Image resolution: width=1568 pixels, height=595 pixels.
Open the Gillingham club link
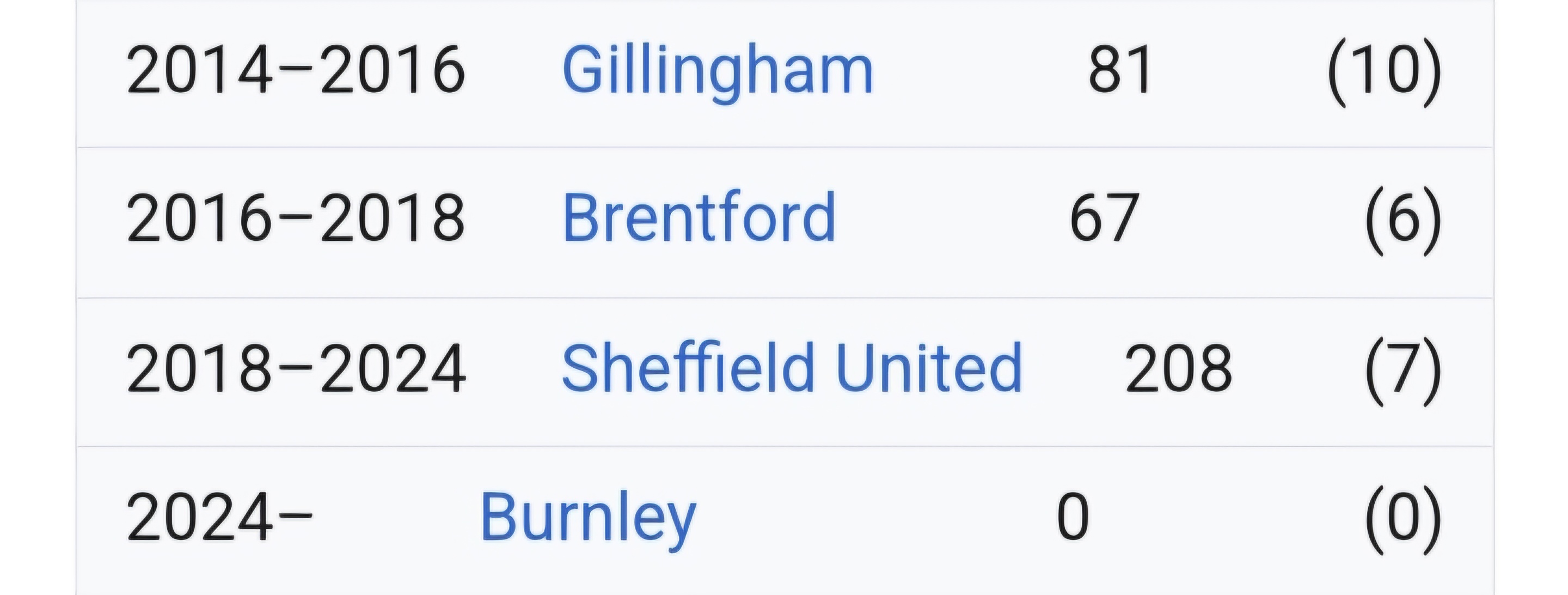click(x=717, y=71)
